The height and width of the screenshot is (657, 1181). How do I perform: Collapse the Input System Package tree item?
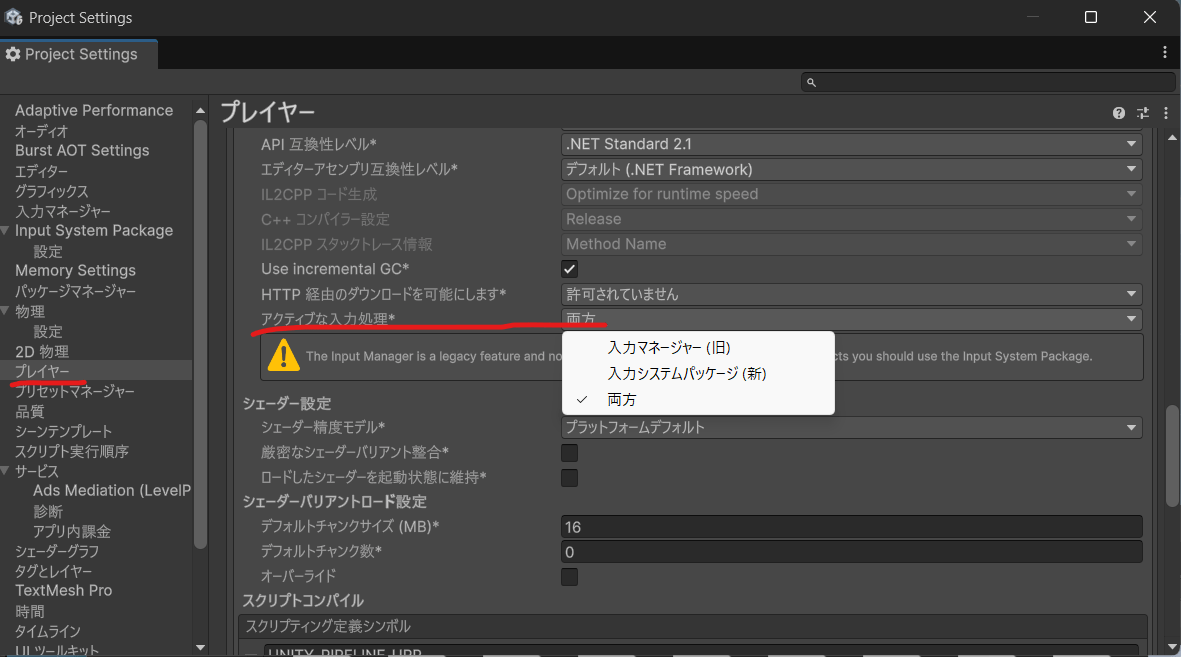pyautogui.click(x=8, y=230)
